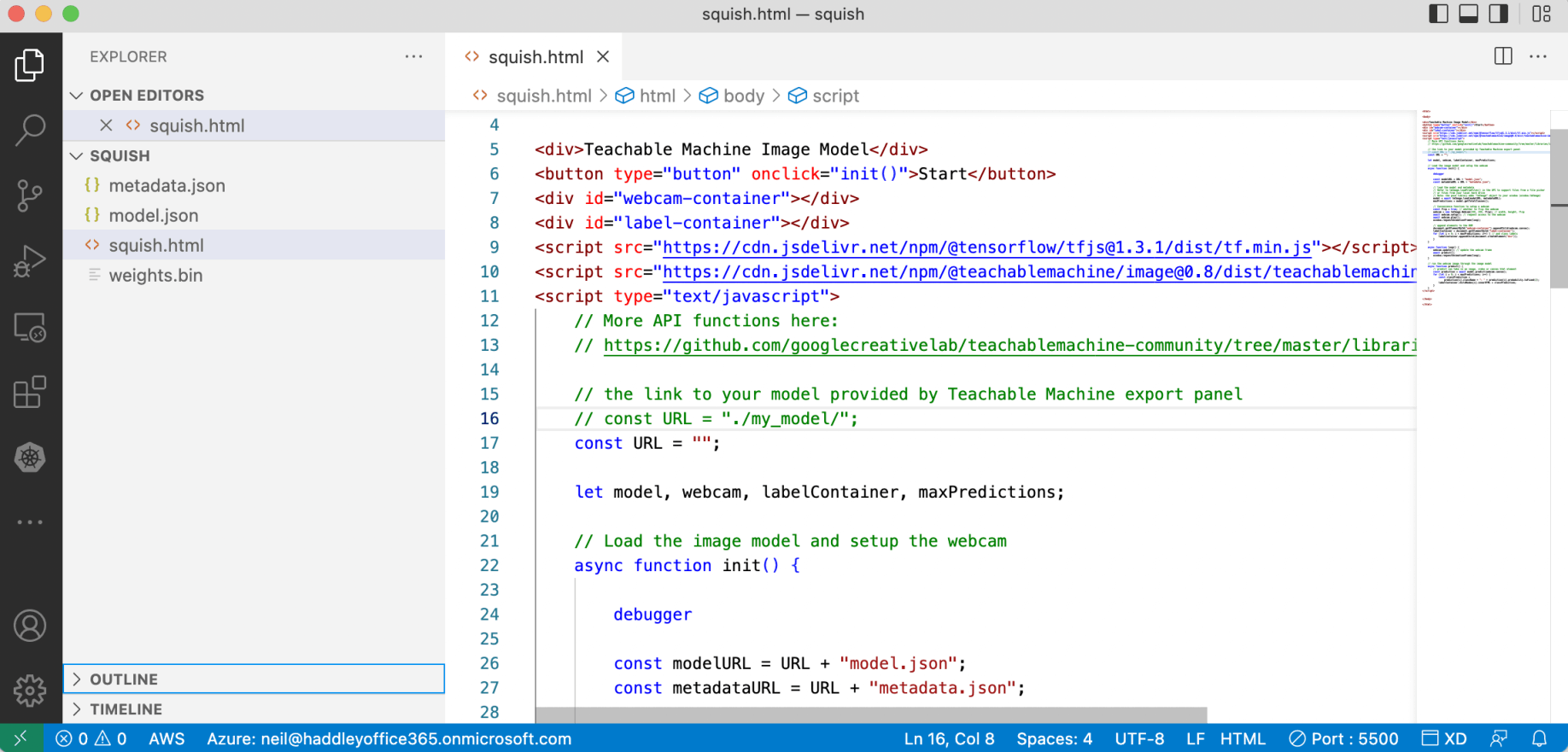This screenshot has height=752, width=1568.
Task: Split the editor to the right
Action: (x=1503, y=56)
